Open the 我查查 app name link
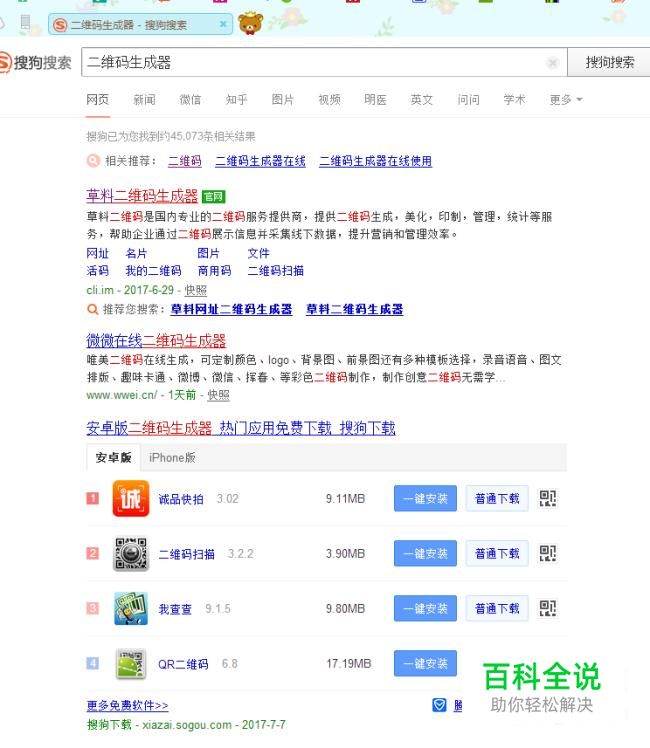 pos(175,609)
